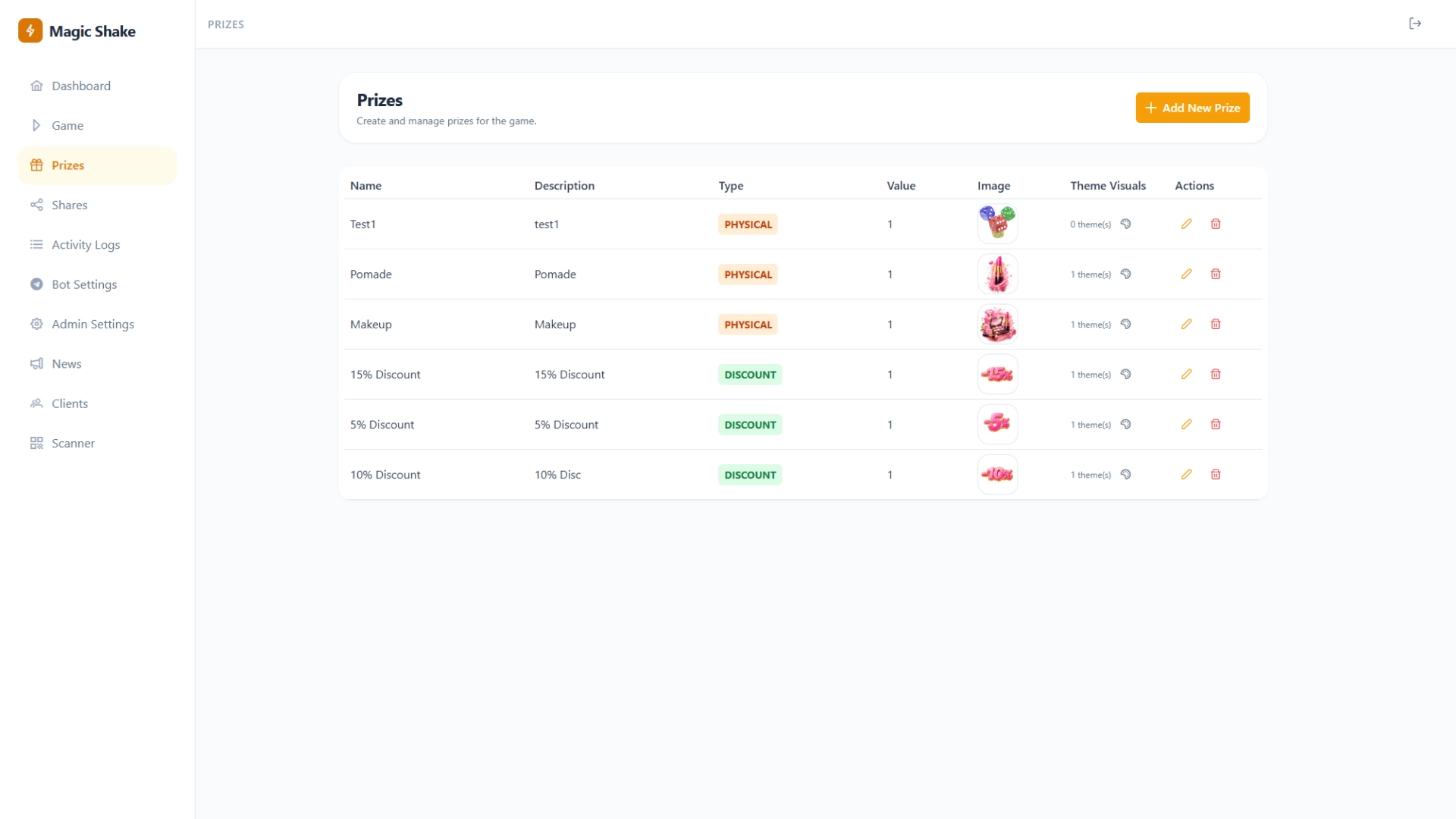Click the Magic Shake brand name
The width and height of the screenshot is (1456, 819).
93,31
